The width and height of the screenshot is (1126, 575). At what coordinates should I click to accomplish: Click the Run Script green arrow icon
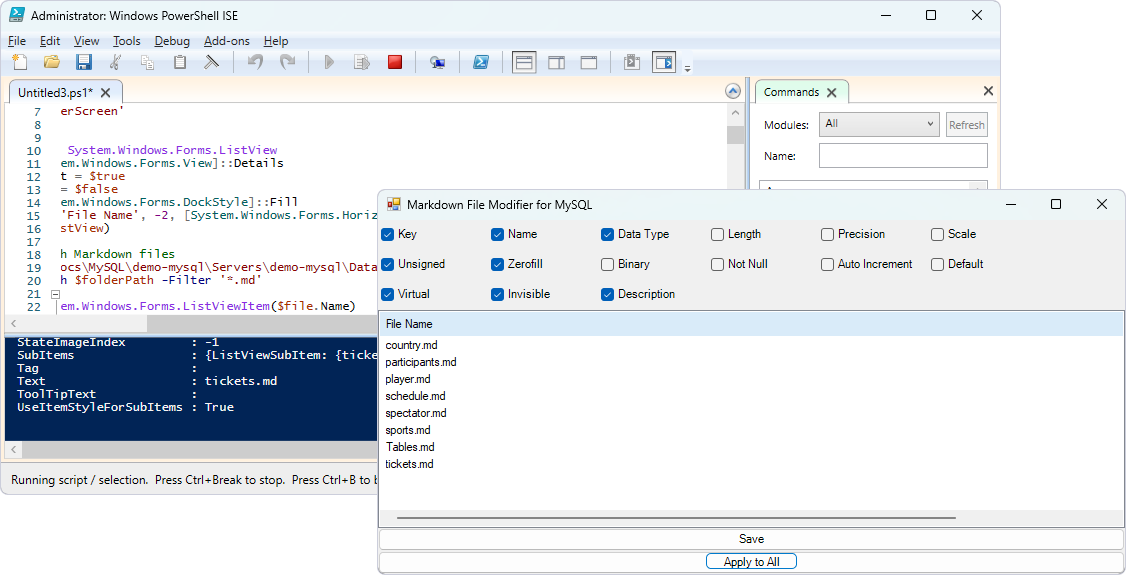click(329, 62)
